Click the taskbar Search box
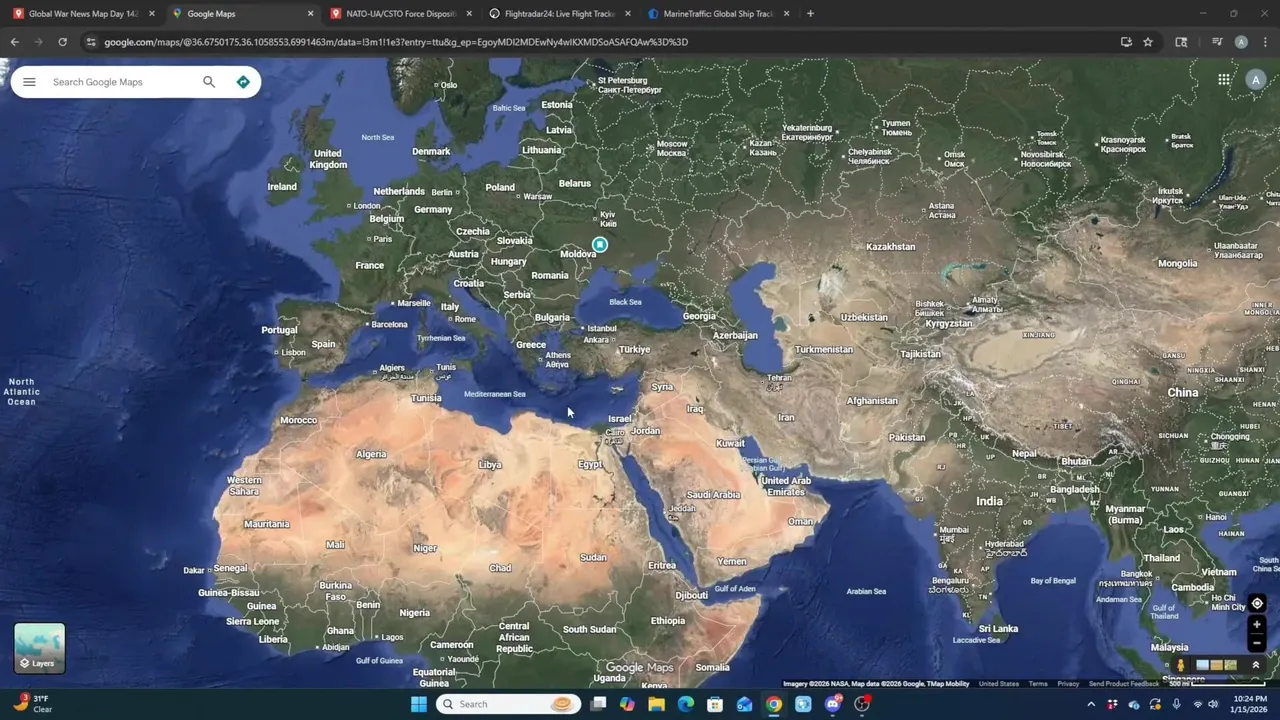 509,704
